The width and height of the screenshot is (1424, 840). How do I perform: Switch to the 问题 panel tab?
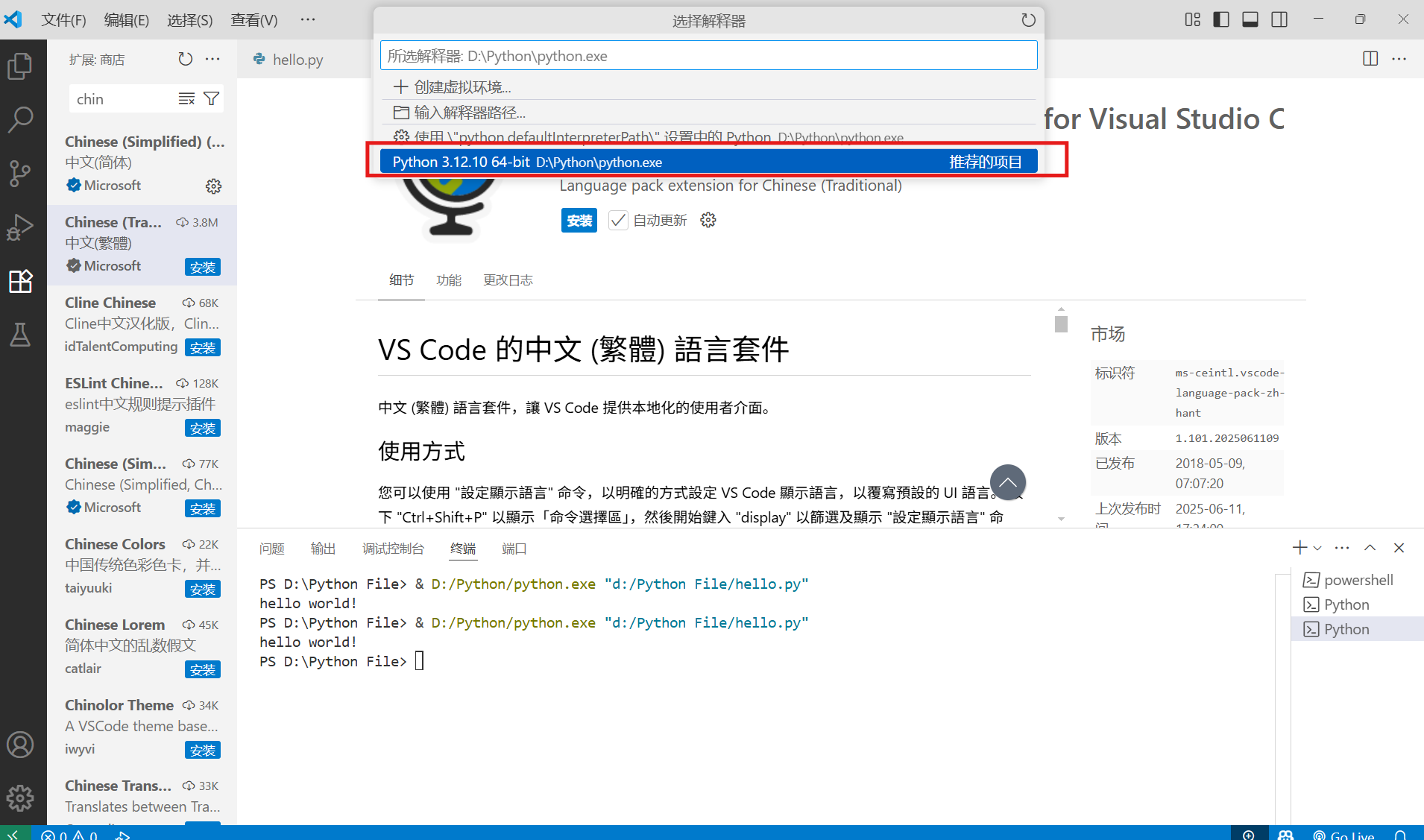click(x=272, y=549)
